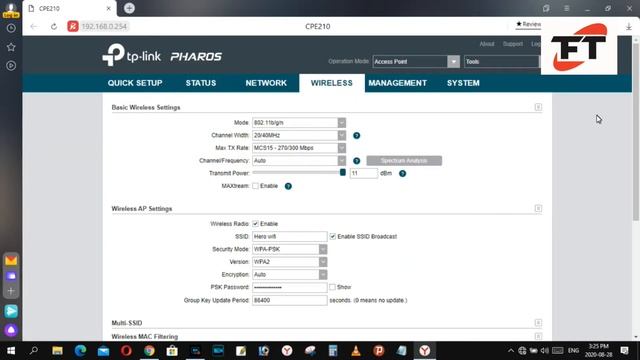Select the Wireless tab
Screen dimensions: 640x360
(332, 83)
